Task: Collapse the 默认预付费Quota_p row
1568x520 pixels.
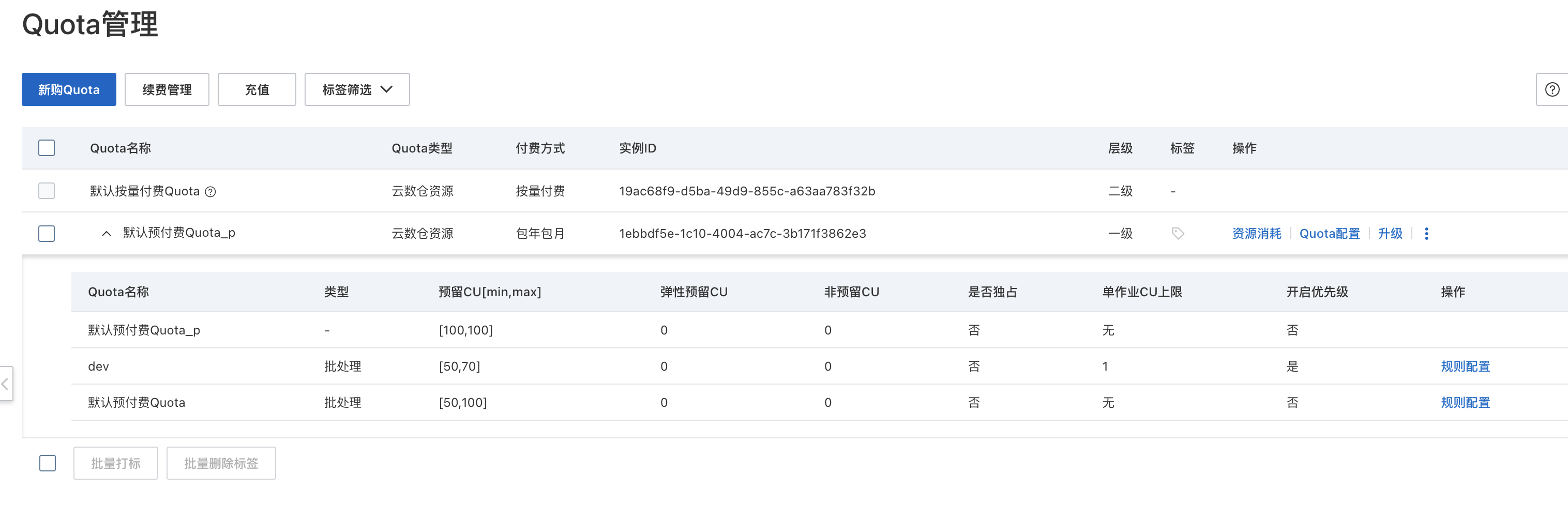Action: pyautogui.click(x=107, y=234)
